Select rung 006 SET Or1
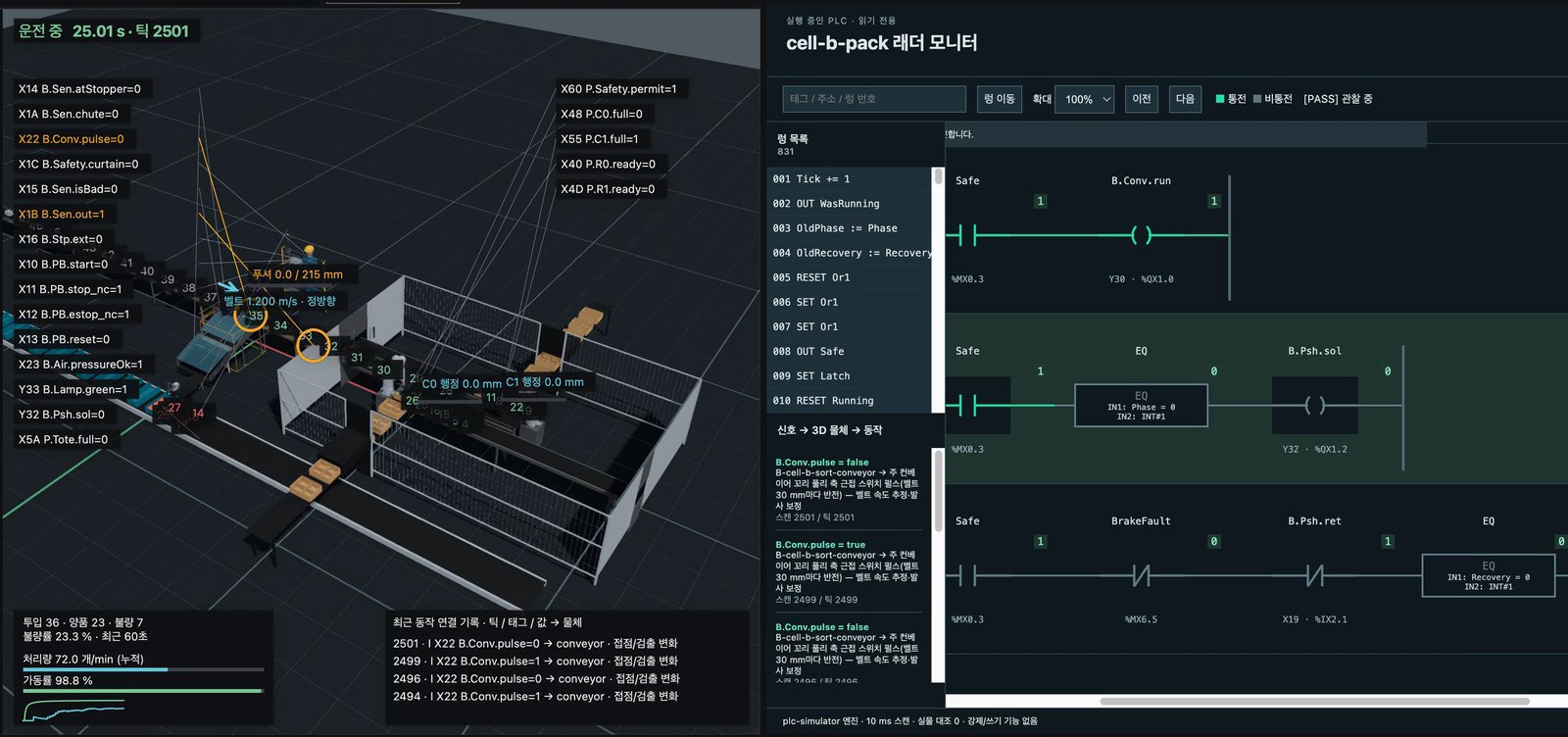Screen dimensions: 1568x737 849,302
